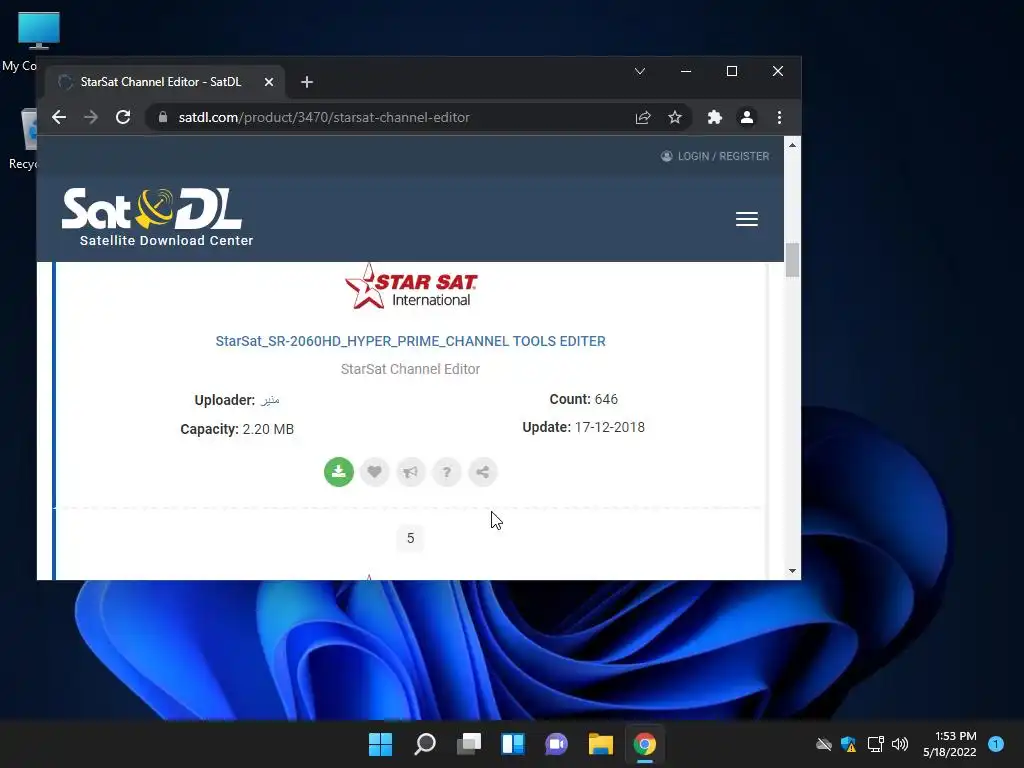Click the scrollbar up arrow
The height and width of the screenshot is (768, 1024).
[x=792, y=145]
